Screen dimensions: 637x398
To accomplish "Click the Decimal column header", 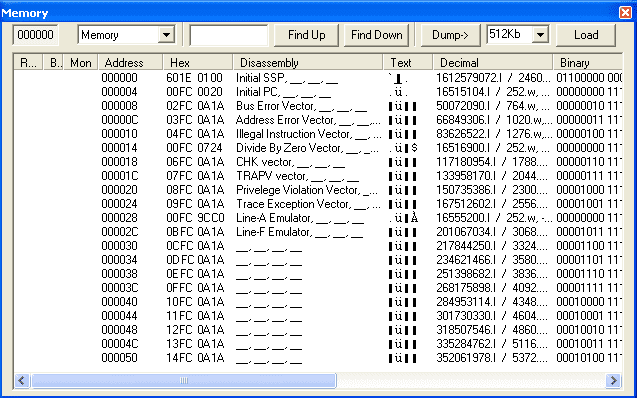I will click(x=493, y=63).
